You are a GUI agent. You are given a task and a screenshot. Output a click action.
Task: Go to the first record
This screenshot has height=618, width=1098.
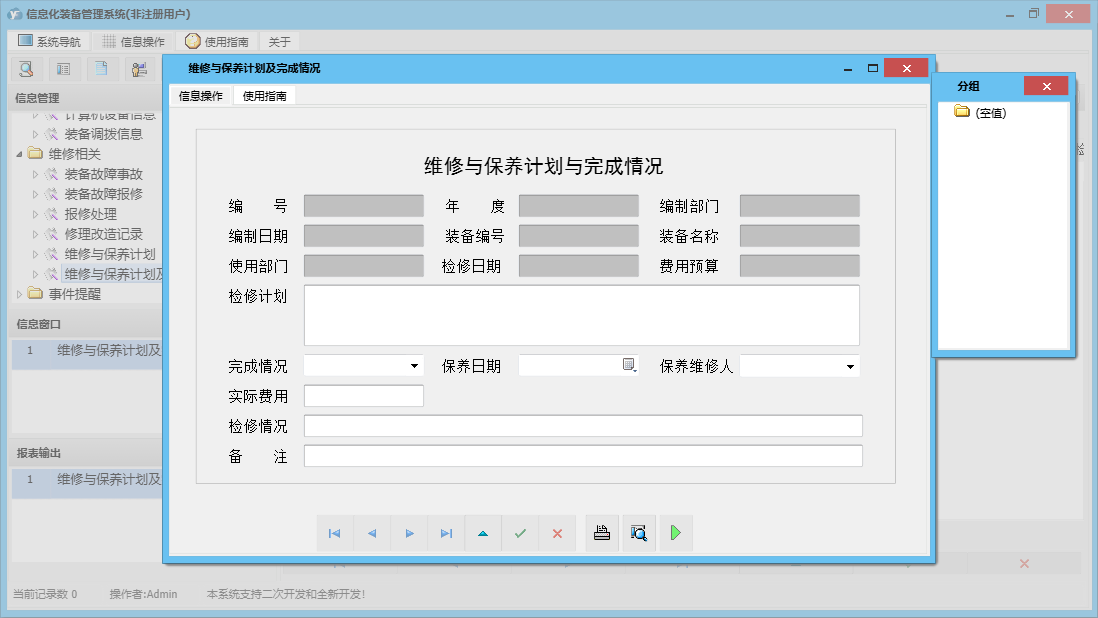[335, 534]
